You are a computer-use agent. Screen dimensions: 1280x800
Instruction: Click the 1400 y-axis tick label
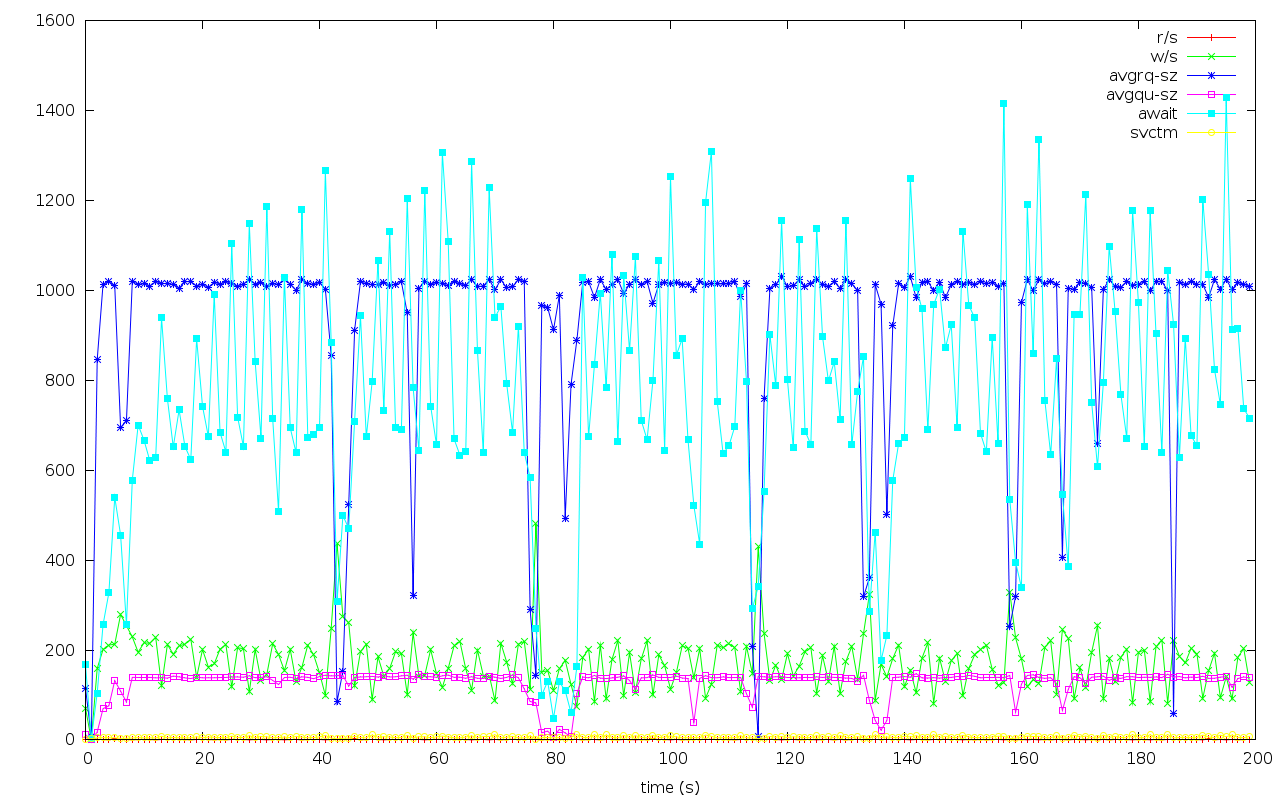[x=56, y=110]
